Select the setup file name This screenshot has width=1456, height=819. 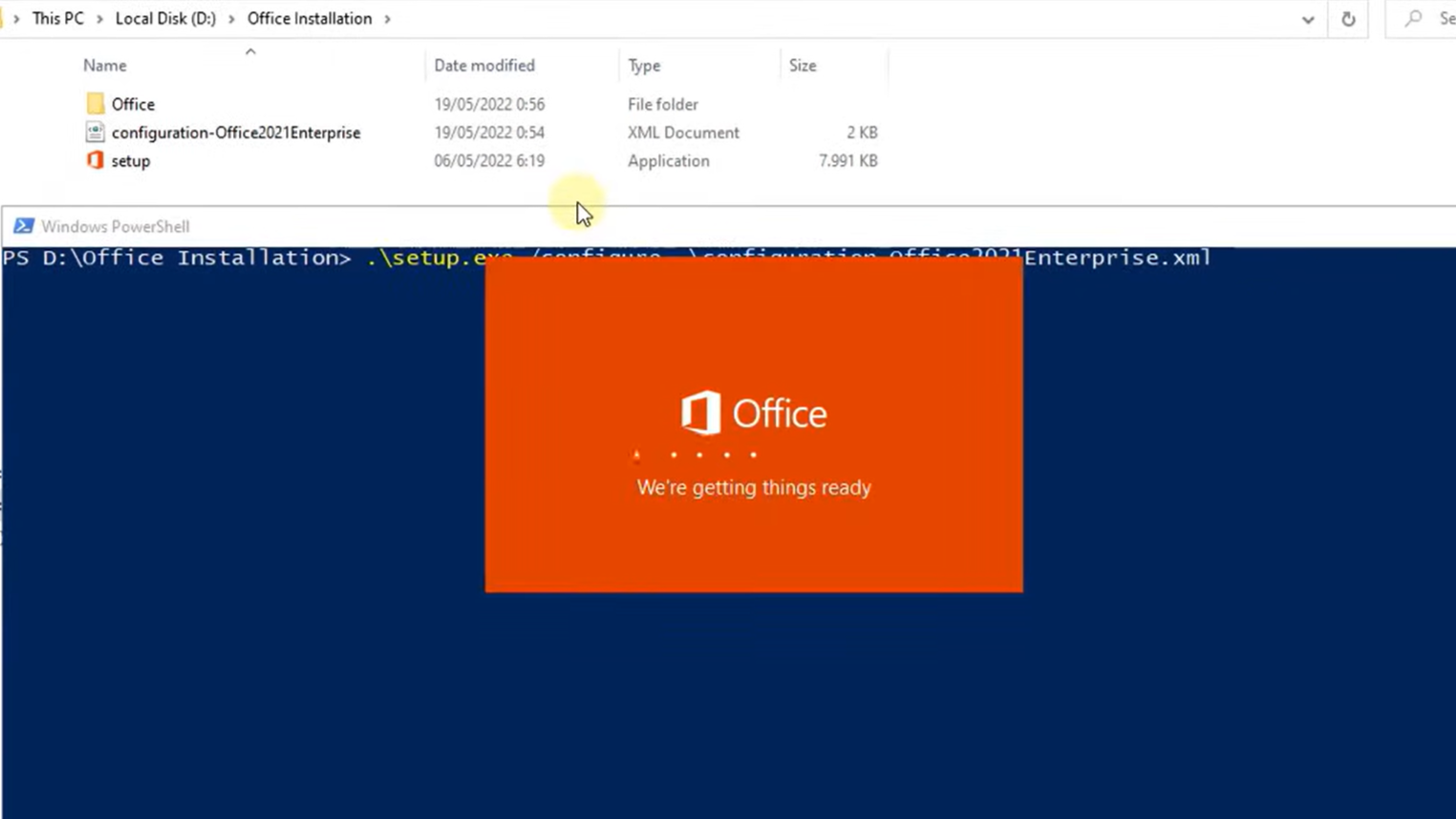click(x=131, y=161)
